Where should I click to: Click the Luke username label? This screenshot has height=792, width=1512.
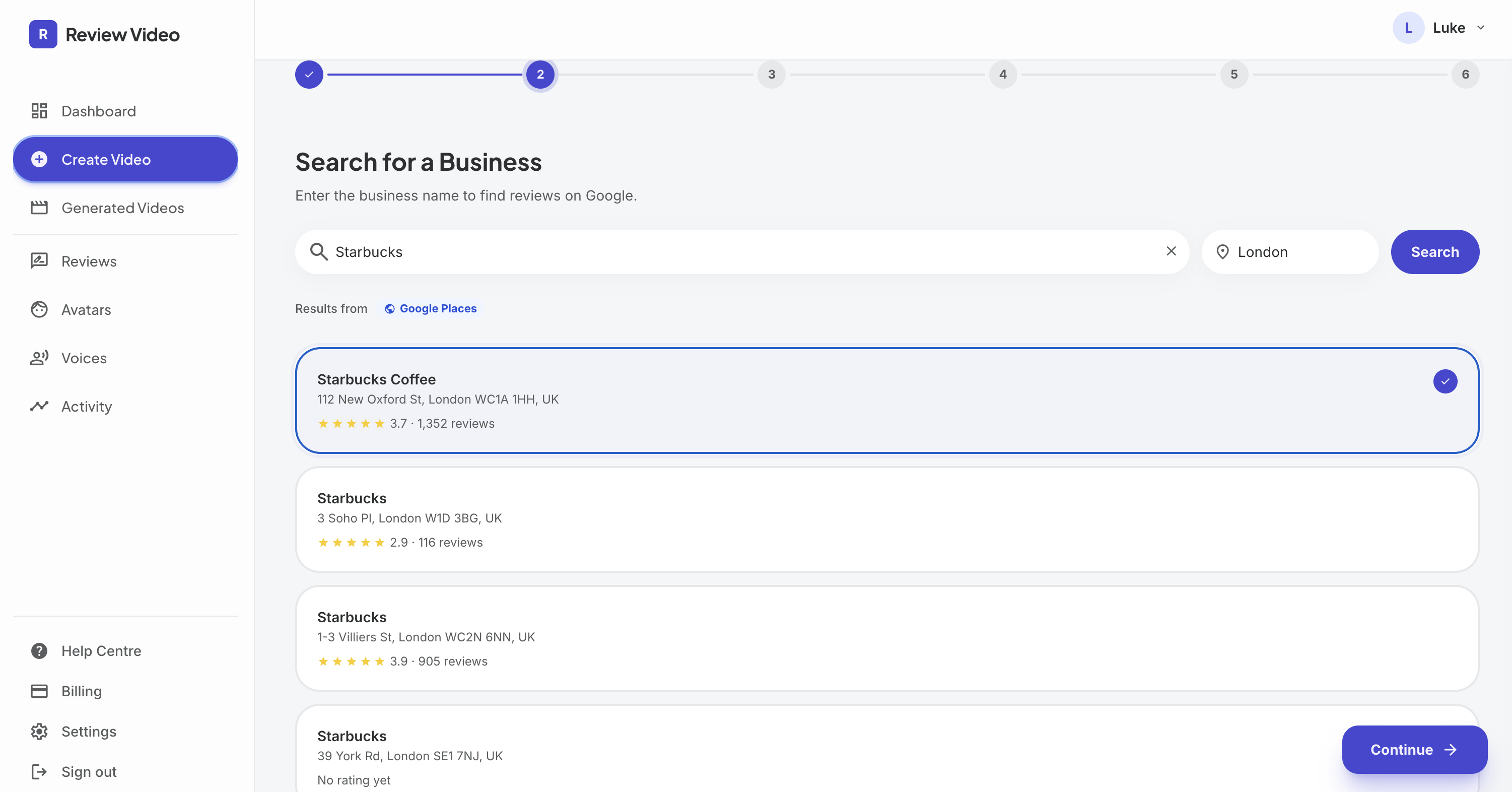point(1449,28)
